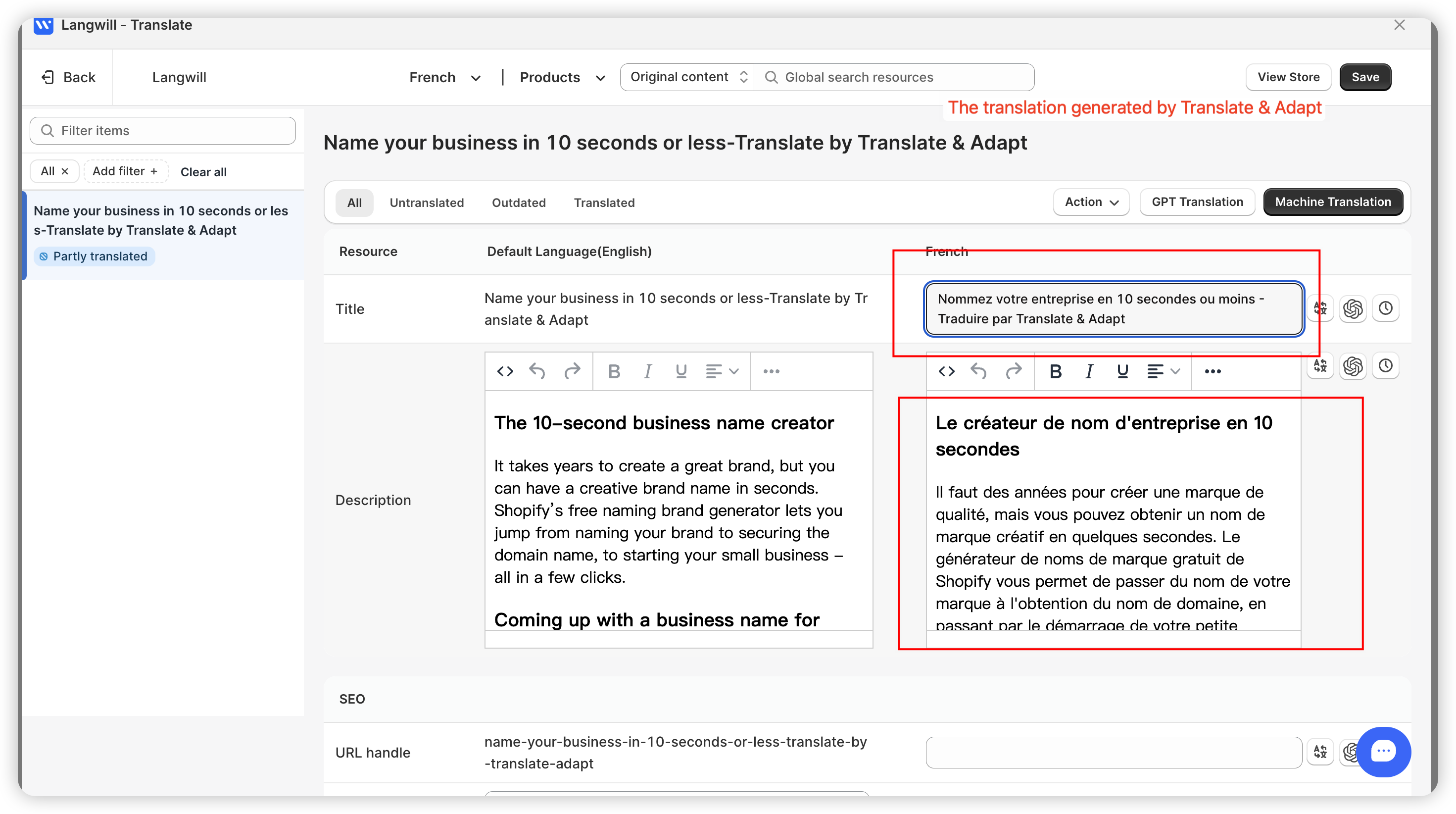
Task: Open more options in French description editor
Action: [1213, 371]
